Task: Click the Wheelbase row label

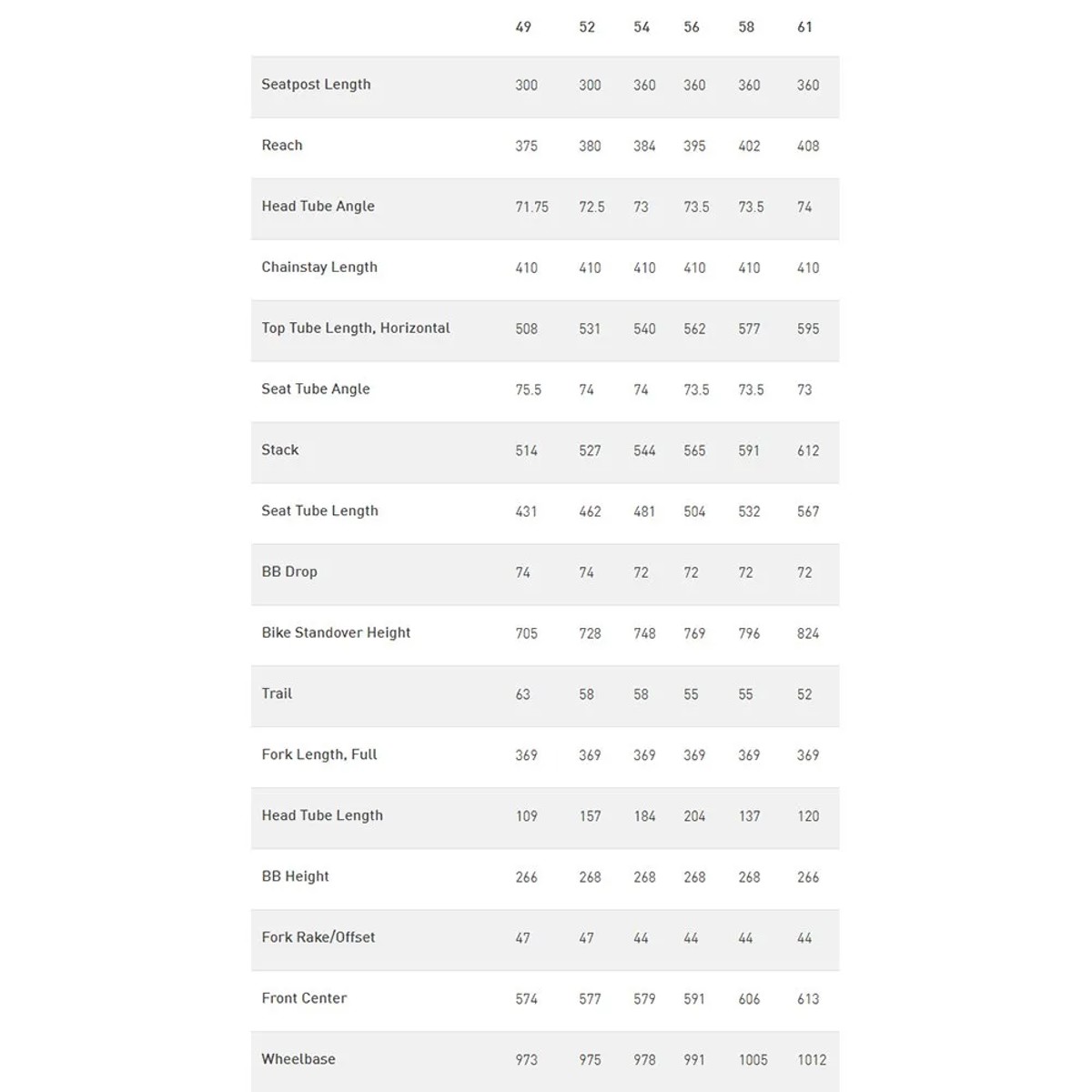Action: coord(298,1060)
